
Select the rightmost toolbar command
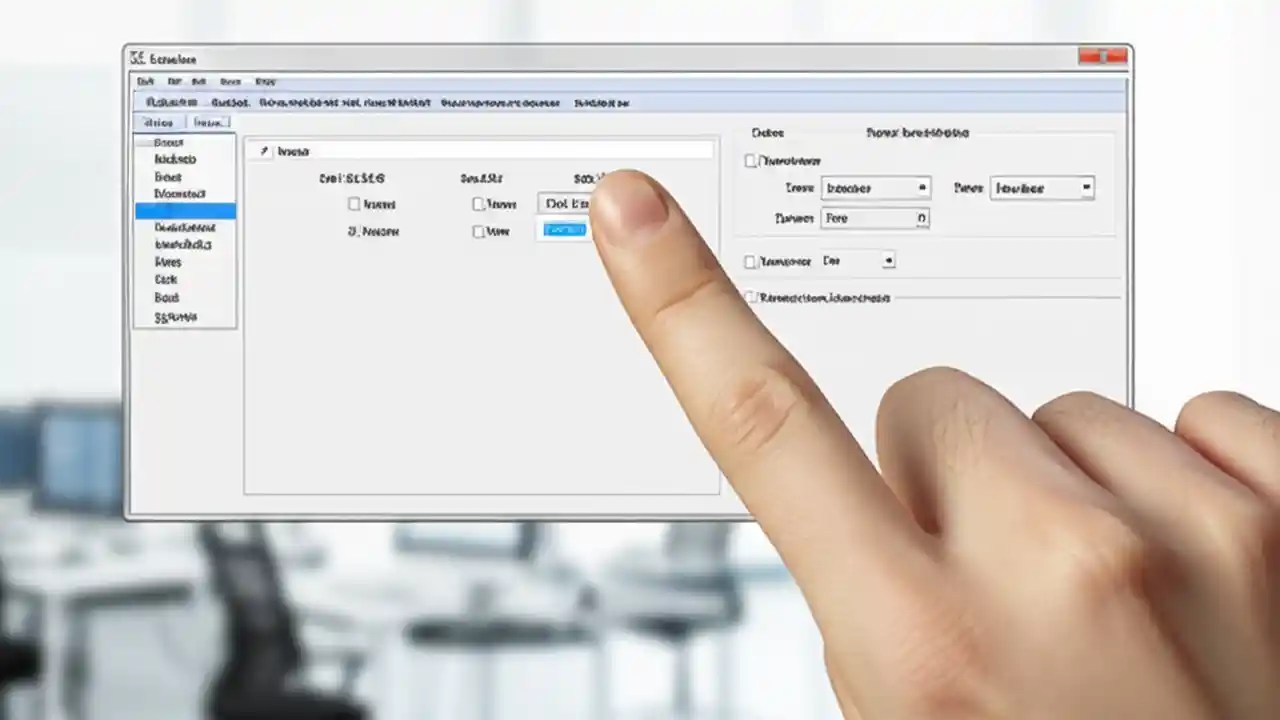(605, 103)
